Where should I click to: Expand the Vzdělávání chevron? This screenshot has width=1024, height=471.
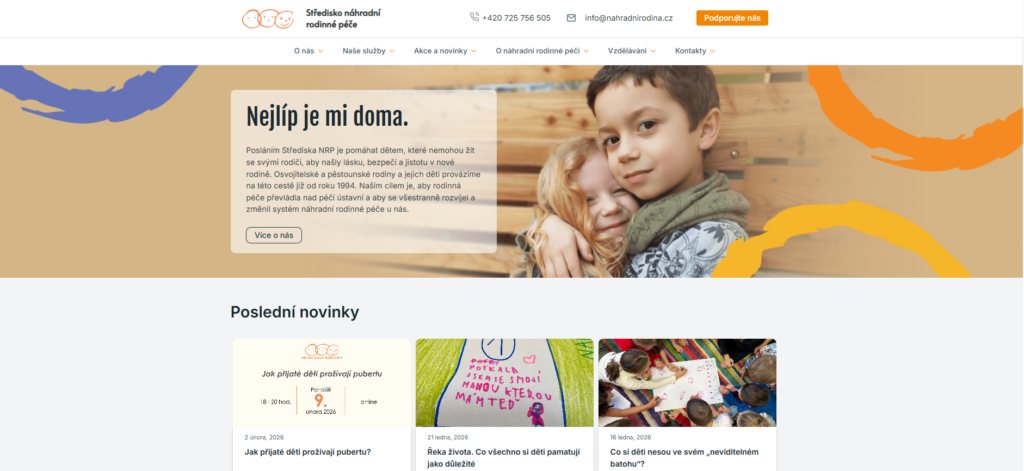[653, 51]
